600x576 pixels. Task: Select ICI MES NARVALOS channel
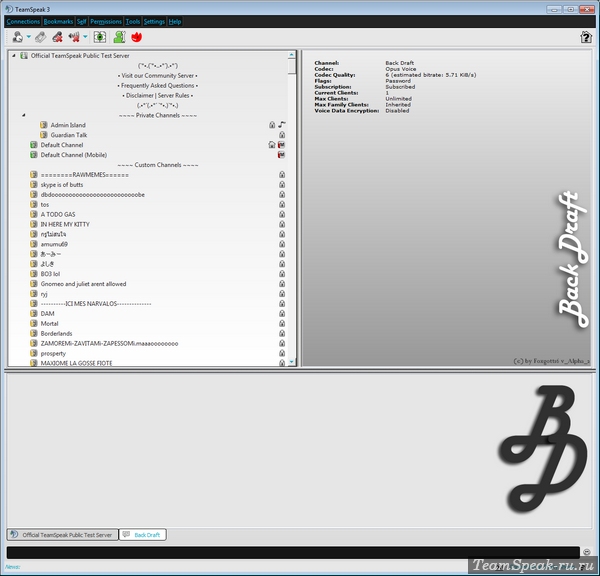[96, 304]
